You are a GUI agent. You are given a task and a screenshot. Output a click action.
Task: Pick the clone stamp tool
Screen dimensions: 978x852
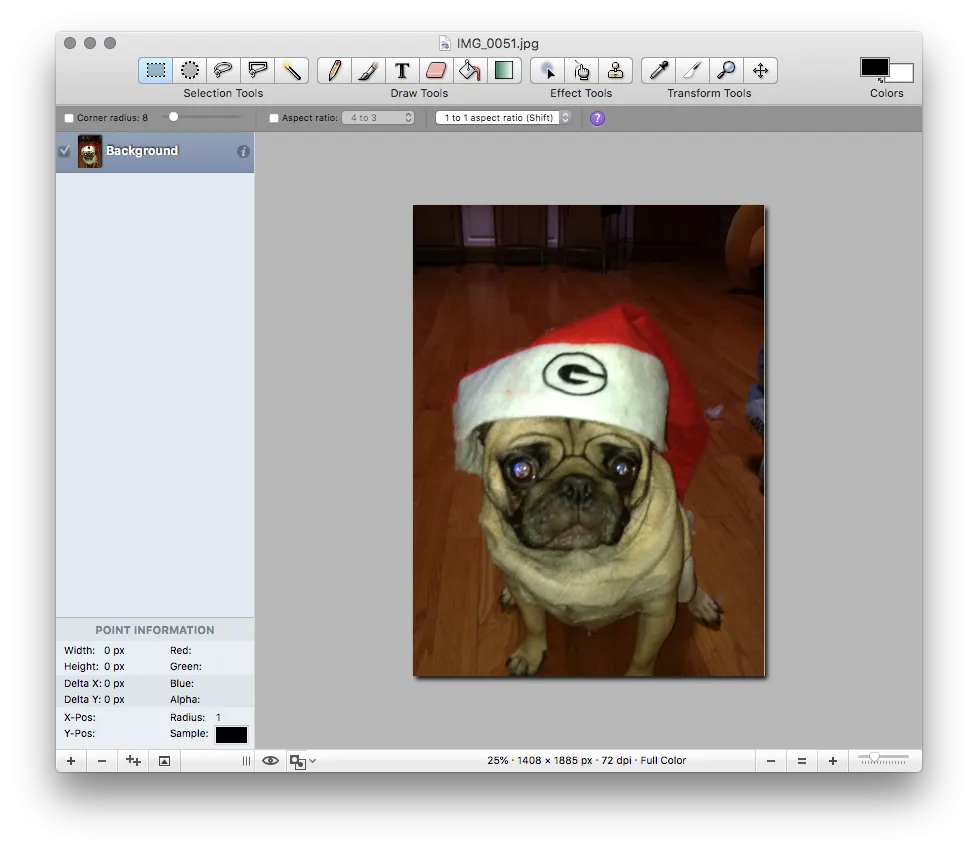(x=615, y=70)
